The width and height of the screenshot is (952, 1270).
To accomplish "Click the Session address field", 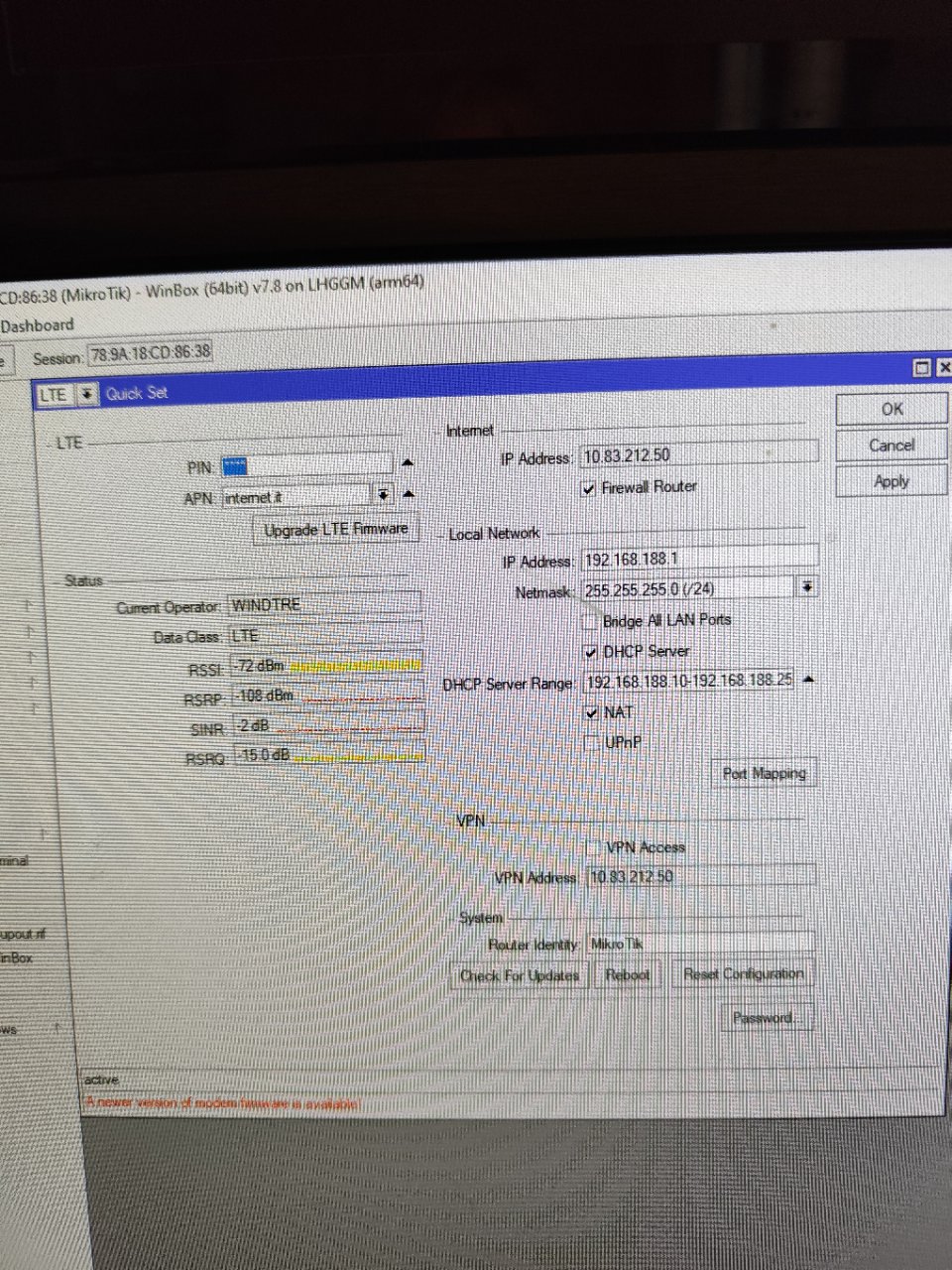I will coord(150,352).
